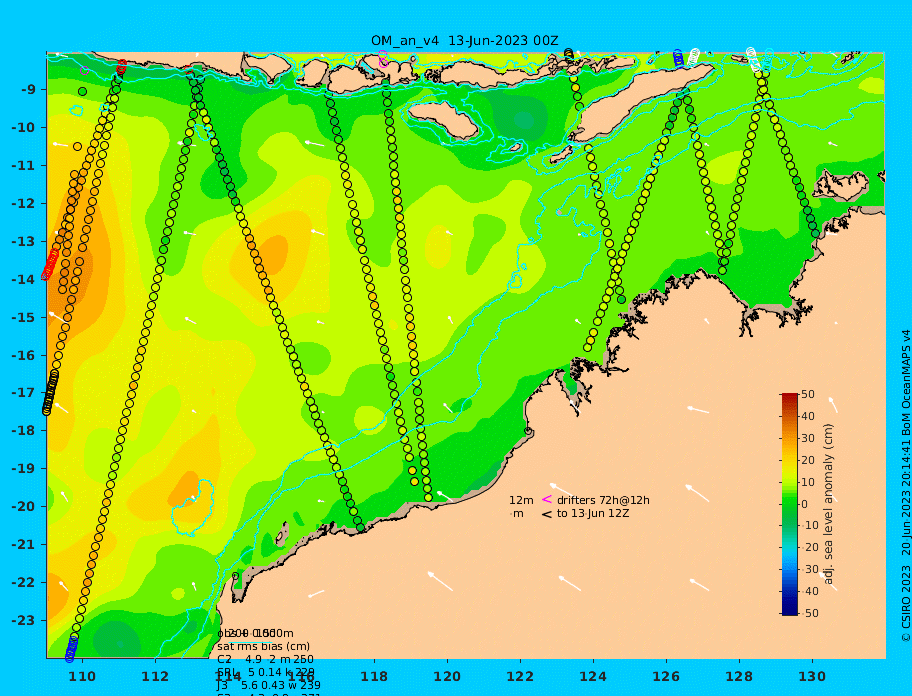912x696 pixels.
Task: Click latitude axis label '-22'
Action: pos(23,583)
